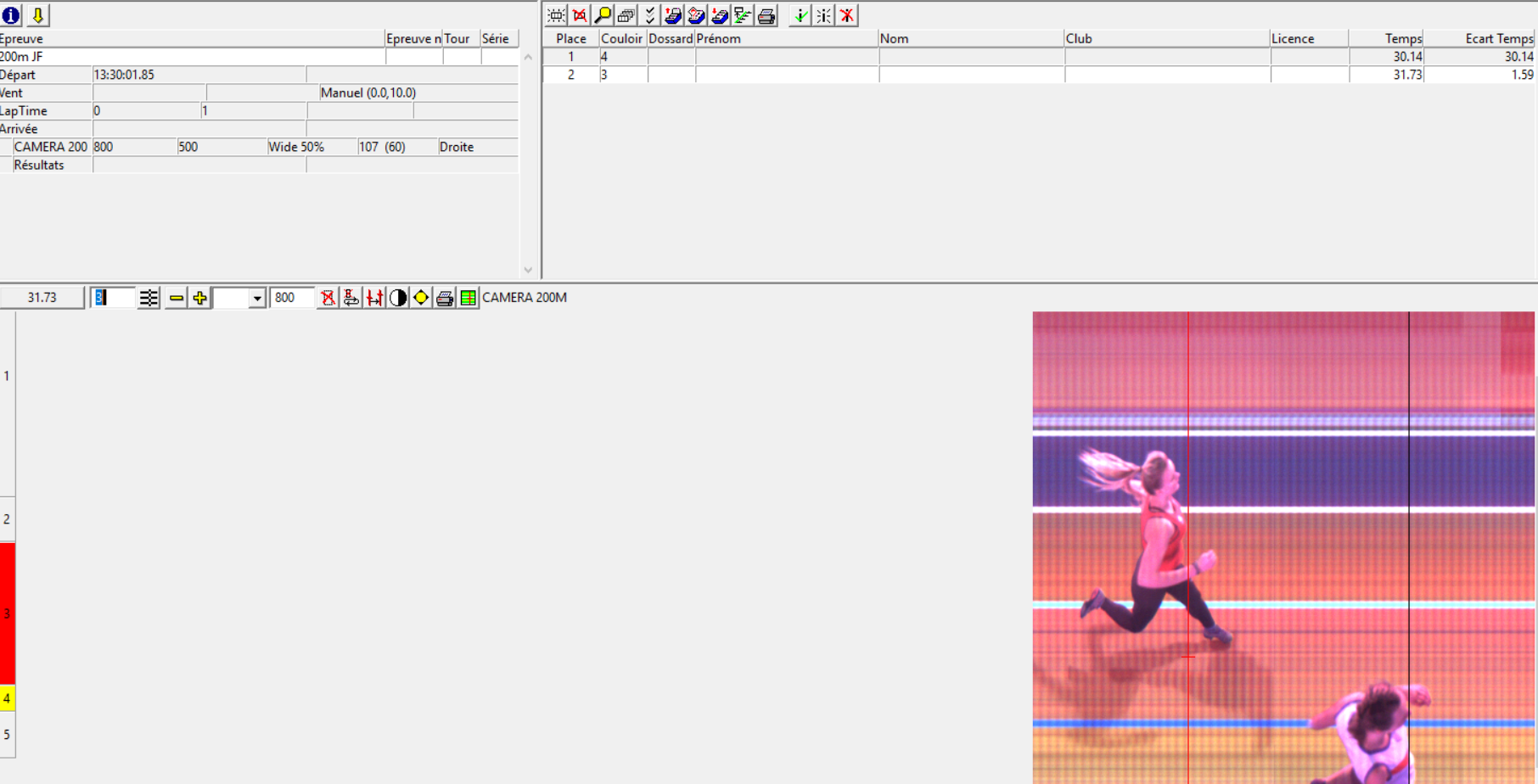Click the blue information icon
This screenshot has height=784, width=1538.
click(x=11, y=15)
